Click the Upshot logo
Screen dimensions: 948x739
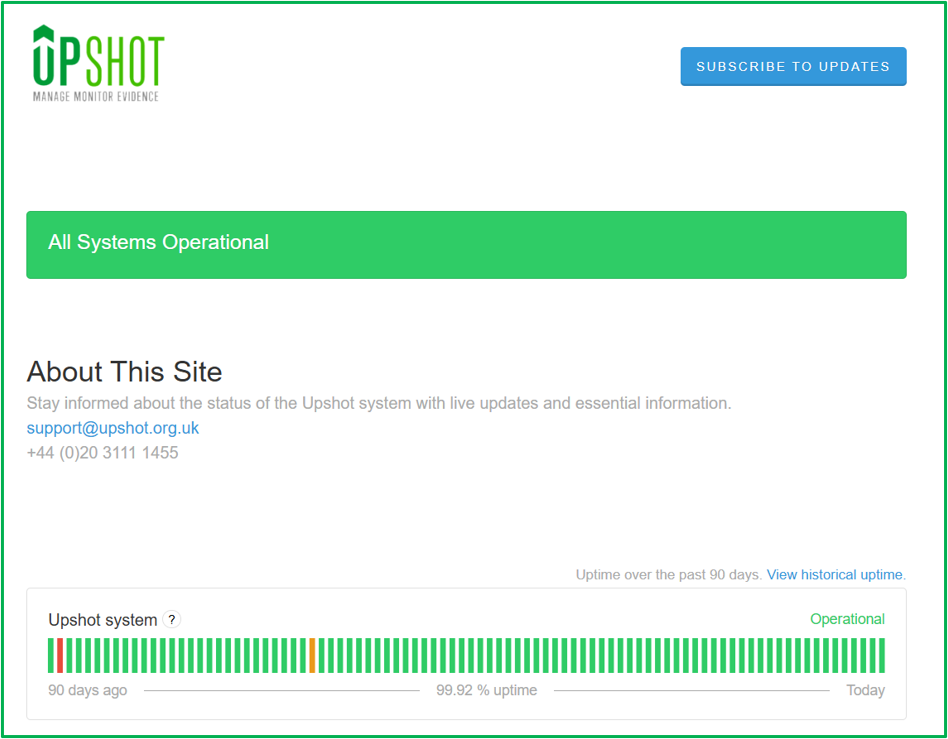click(x=99, y=63)
